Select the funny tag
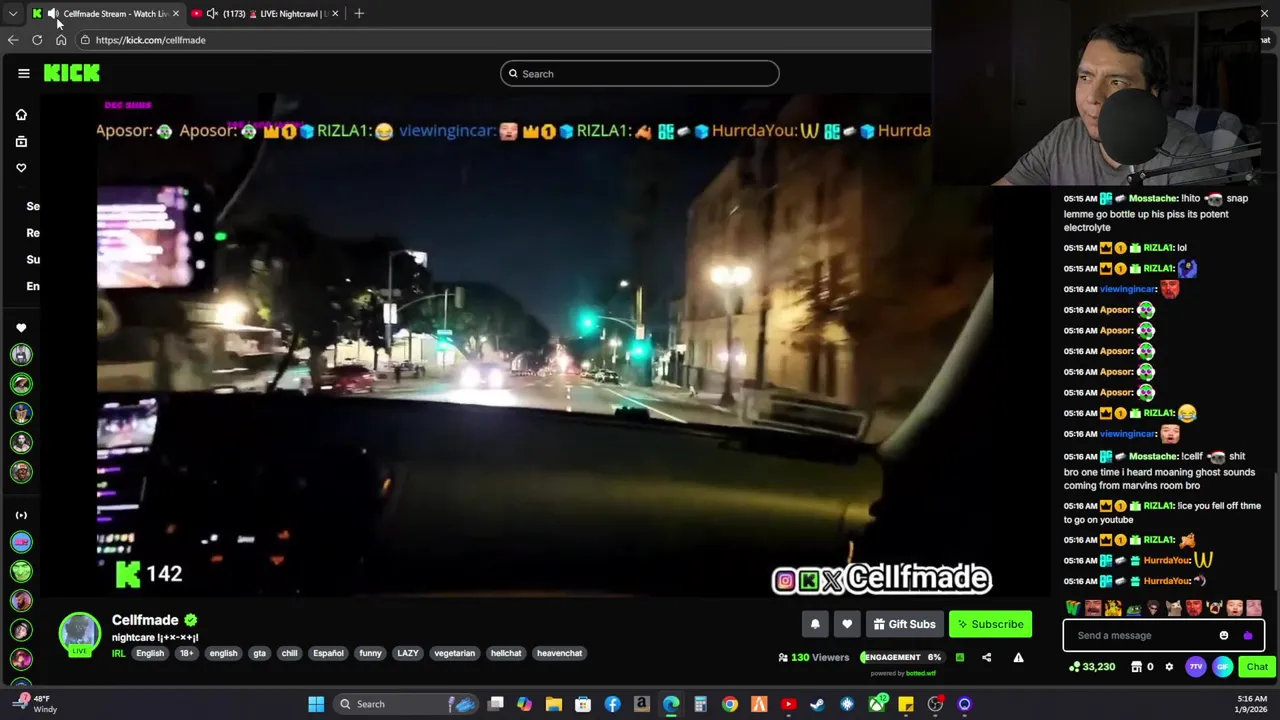Image resolution: width=1280 pixels, height=720 pixels. click(x=370, y=653)
